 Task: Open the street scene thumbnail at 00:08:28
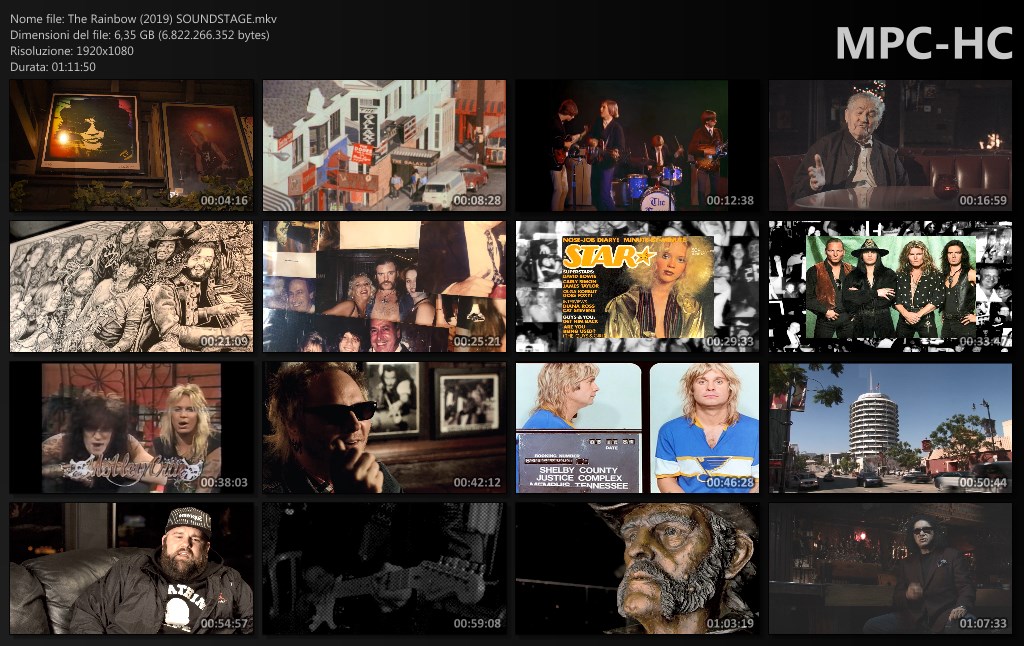click(x=384, y=145)
